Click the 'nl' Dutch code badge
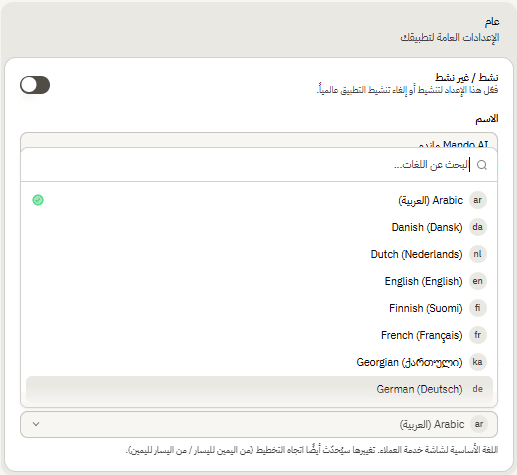Screen dimensions: 517x475 pos(478,254)
